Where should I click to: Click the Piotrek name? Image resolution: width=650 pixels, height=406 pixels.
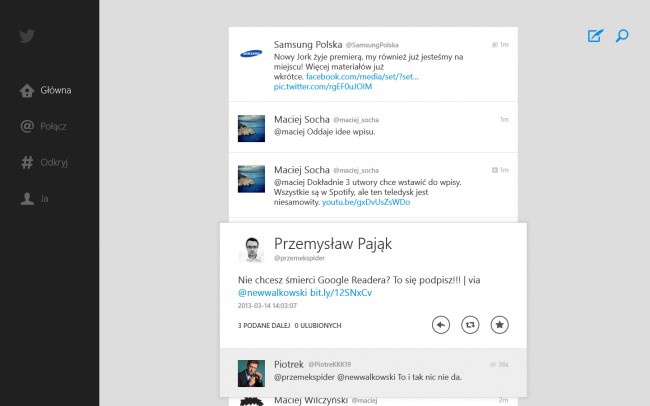(x=289, y=364)
